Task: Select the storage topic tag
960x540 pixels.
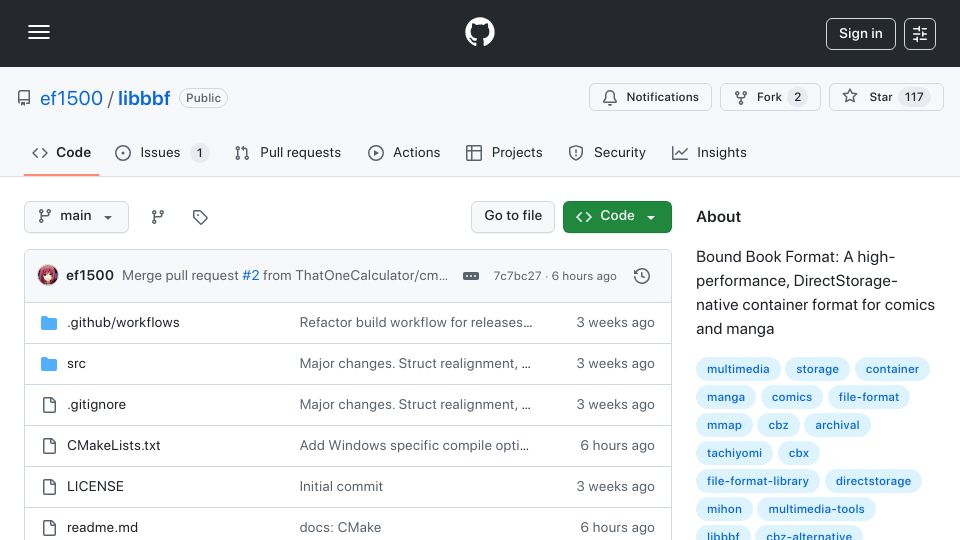Action: (x=817, y=369)
